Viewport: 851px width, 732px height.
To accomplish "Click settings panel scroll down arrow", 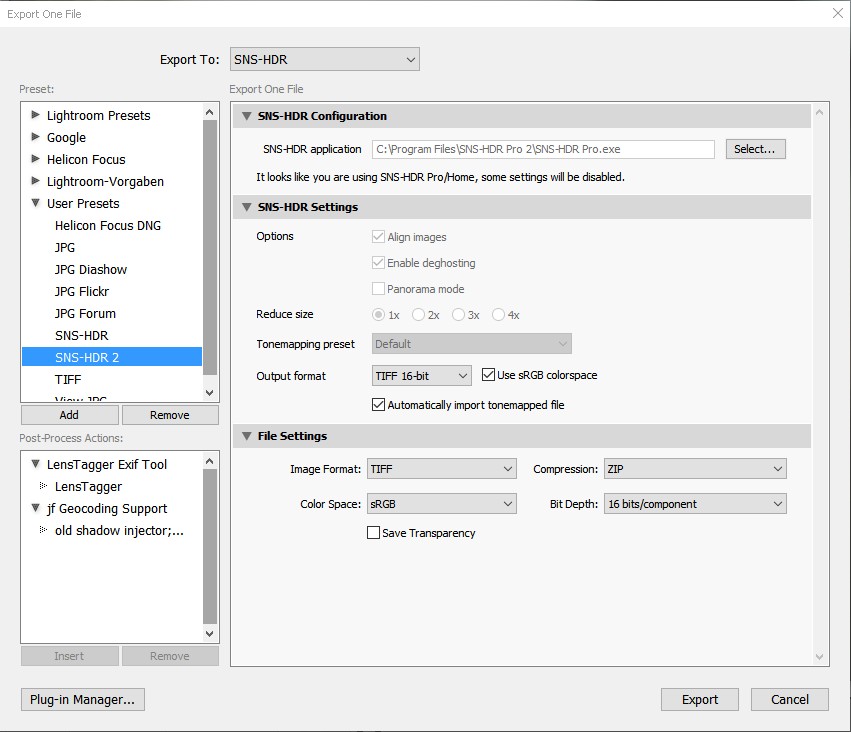I will (x=820, y=657).
